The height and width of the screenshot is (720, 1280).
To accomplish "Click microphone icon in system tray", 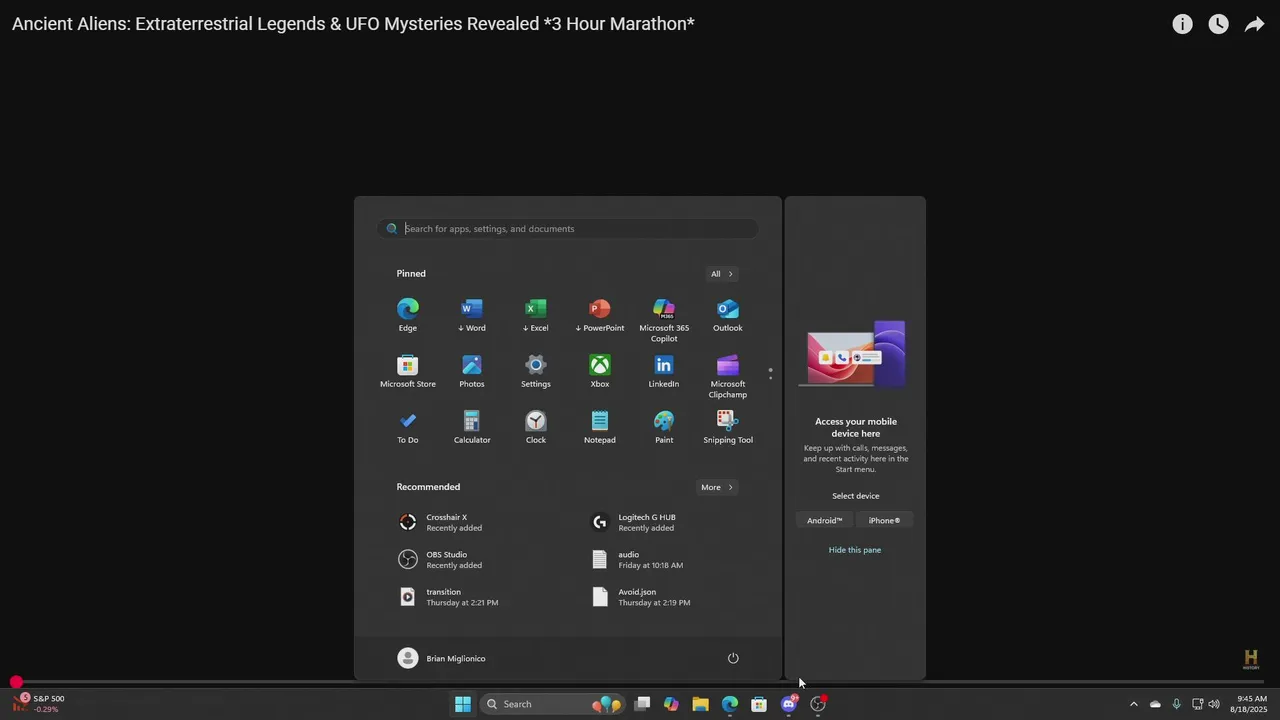I will click(x=1176, y=704).
